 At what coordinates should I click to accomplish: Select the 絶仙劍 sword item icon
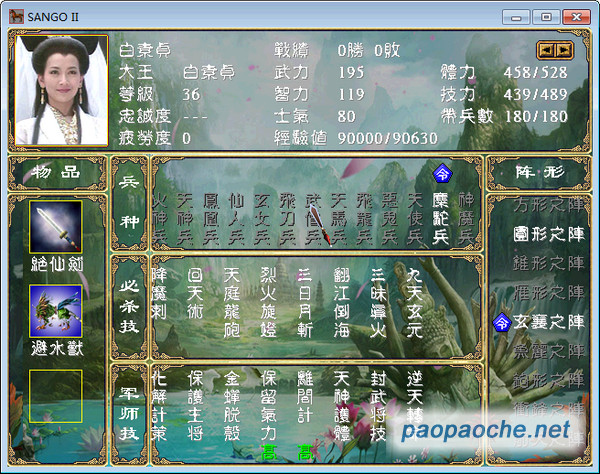pyautogui.click(x=56, y=227)
